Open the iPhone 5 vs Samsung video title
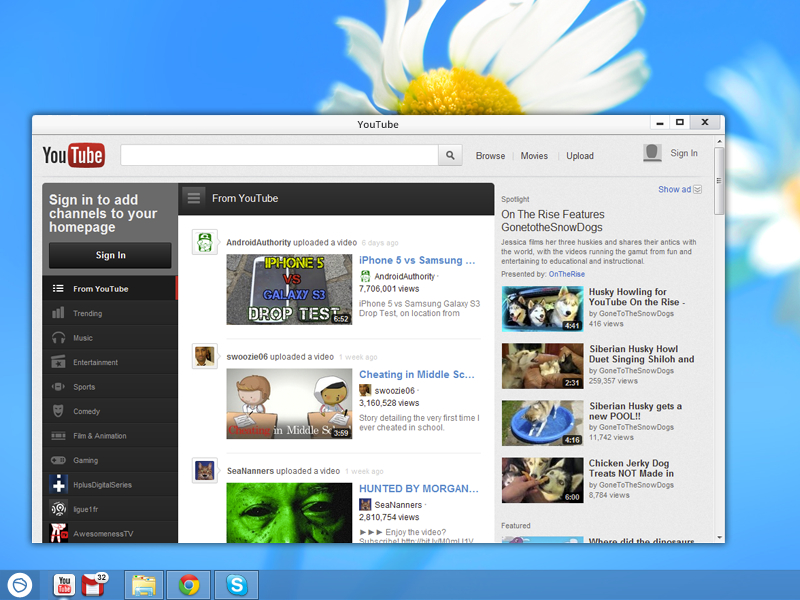800x600 pixels. (x=417, y=260)
